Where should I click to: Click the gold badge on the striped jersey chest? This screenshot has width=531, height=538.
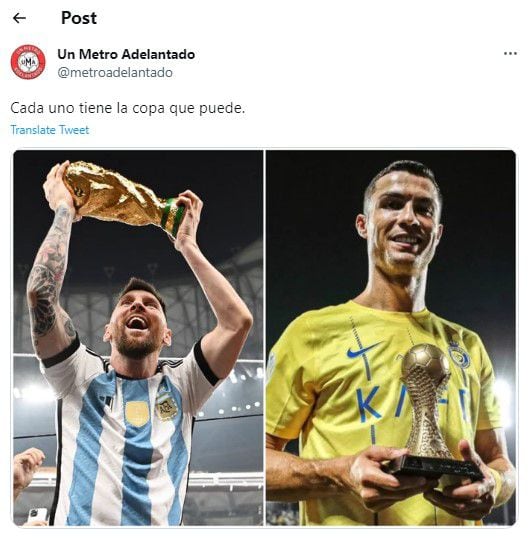point(137,413)
